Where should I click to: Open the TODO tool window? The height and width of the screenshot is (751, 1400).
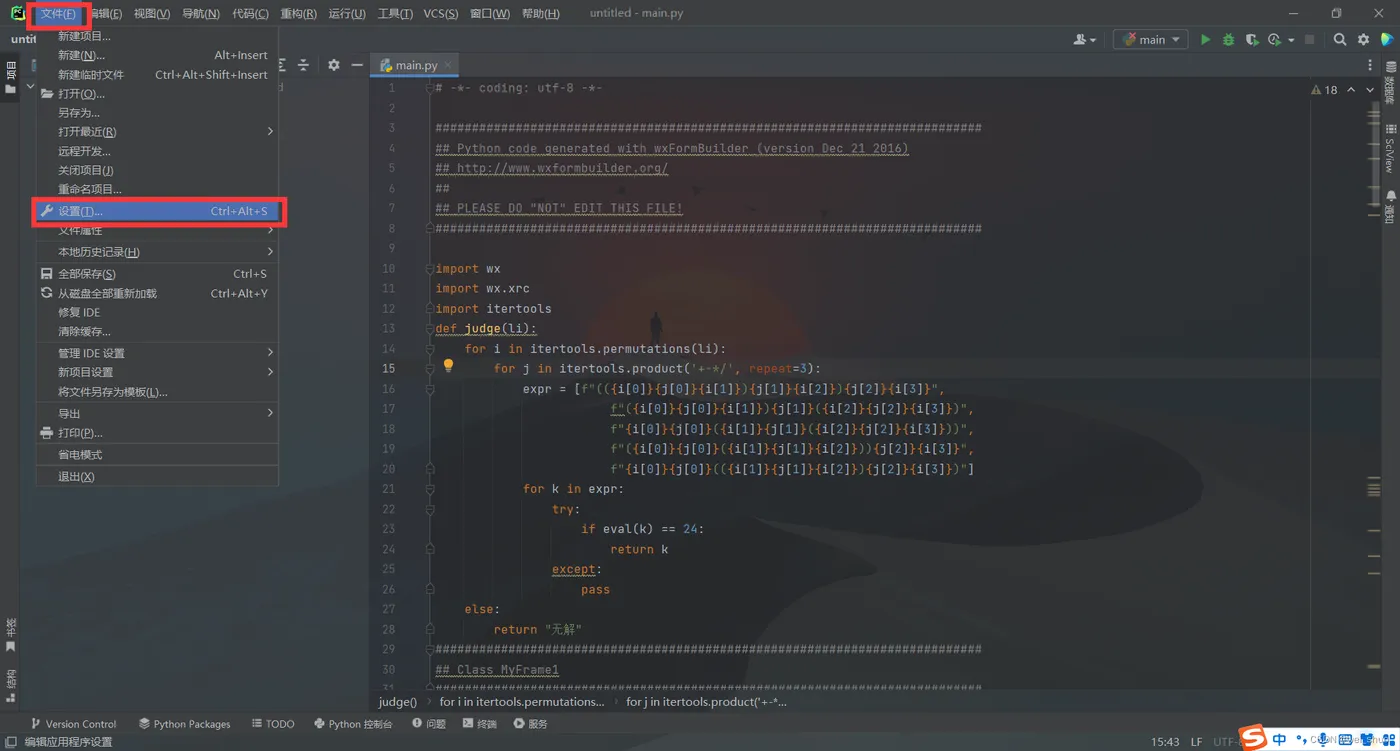(x=273, y=723)
